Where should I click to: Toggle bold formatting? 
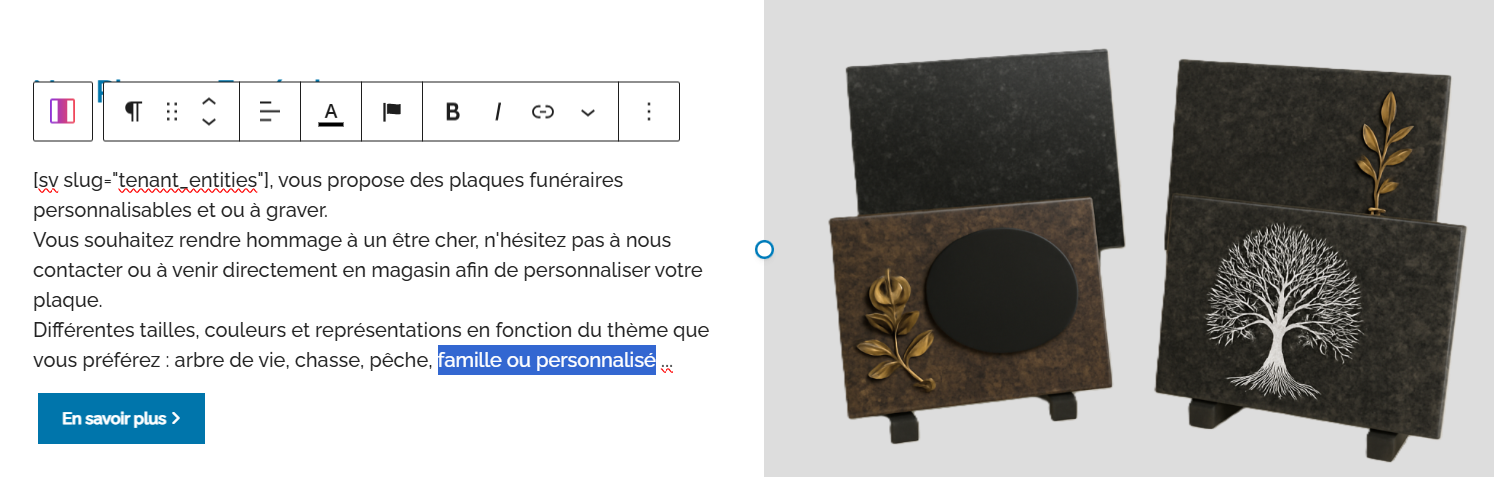coord(452,111)
